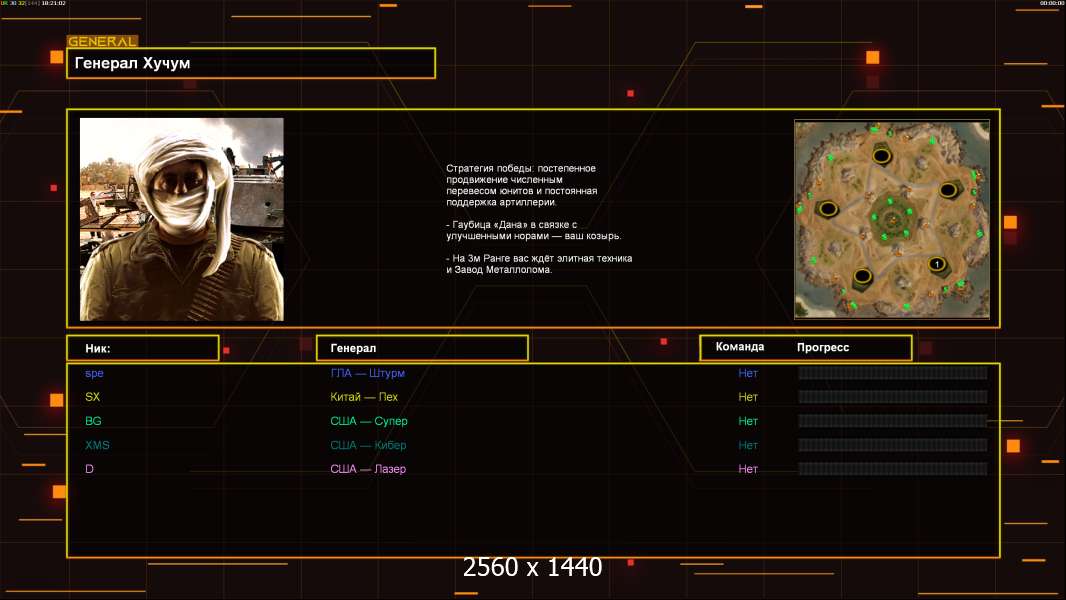The width and height of the screenshot is (1066, 600).
Task: Click the Прогресс column header
Action: point(823,347)
